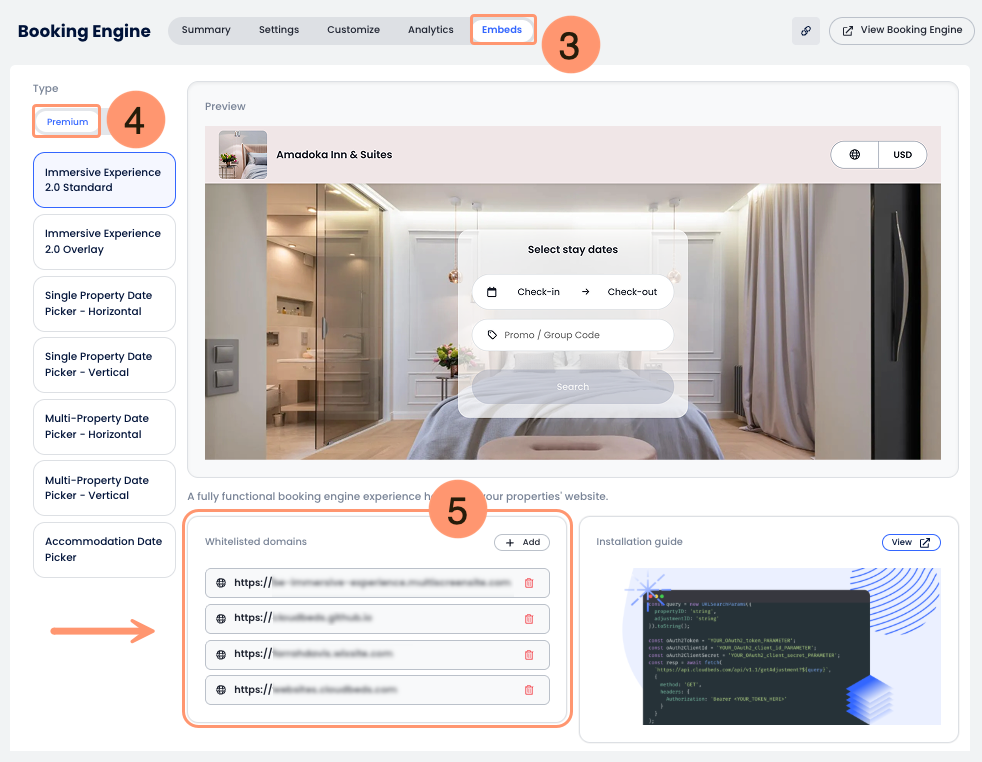Click globe icon of websites.cloudbeds.com domain
The image size is (982, 762).
tap(220, 690)
